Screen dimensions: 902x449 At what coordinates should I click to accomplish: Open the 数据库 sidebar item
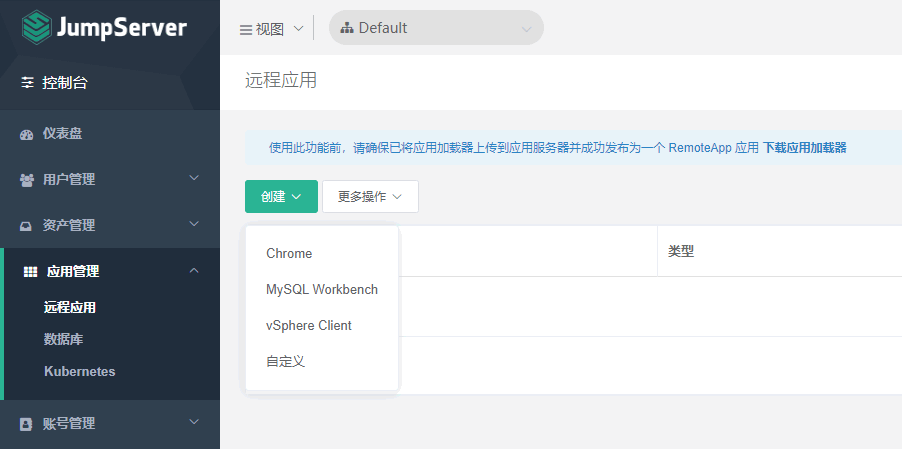coord(63,339)
